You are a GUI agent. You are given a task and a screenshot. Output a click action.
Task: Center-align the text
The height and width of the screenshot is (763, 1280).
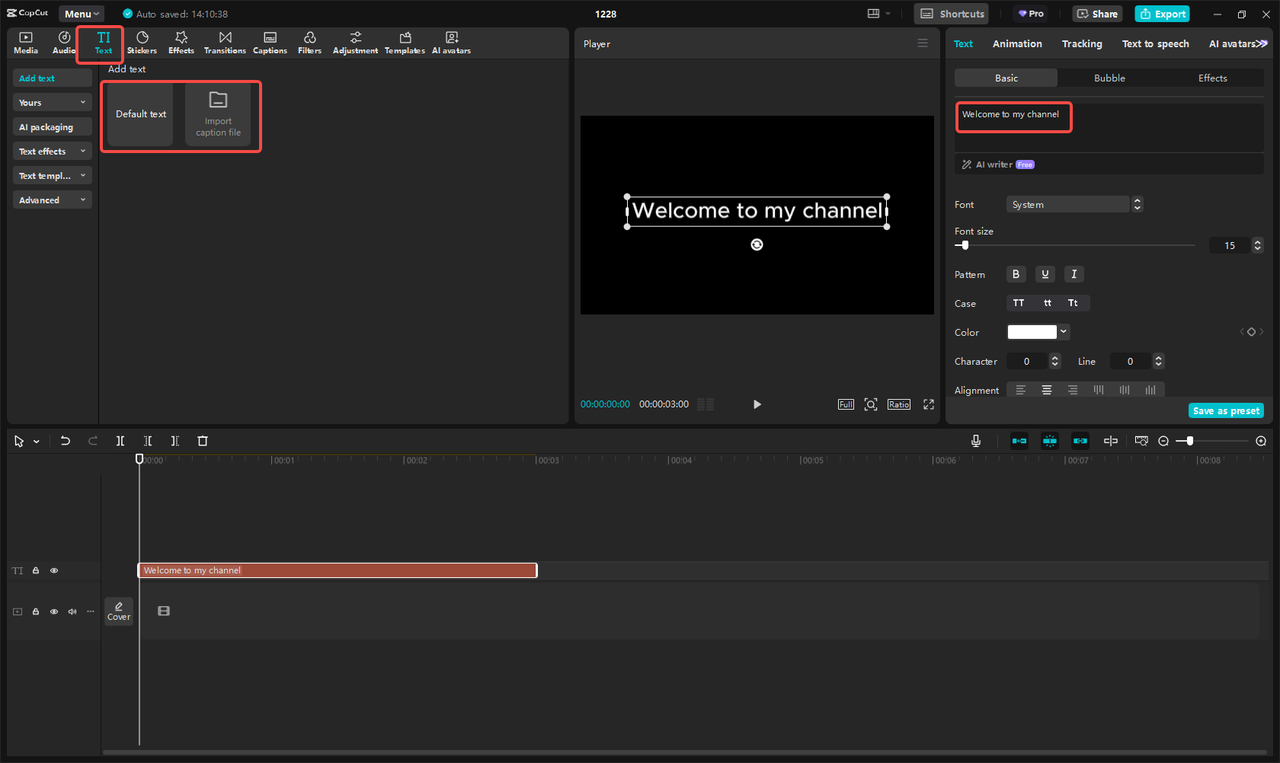point(1047,390)
